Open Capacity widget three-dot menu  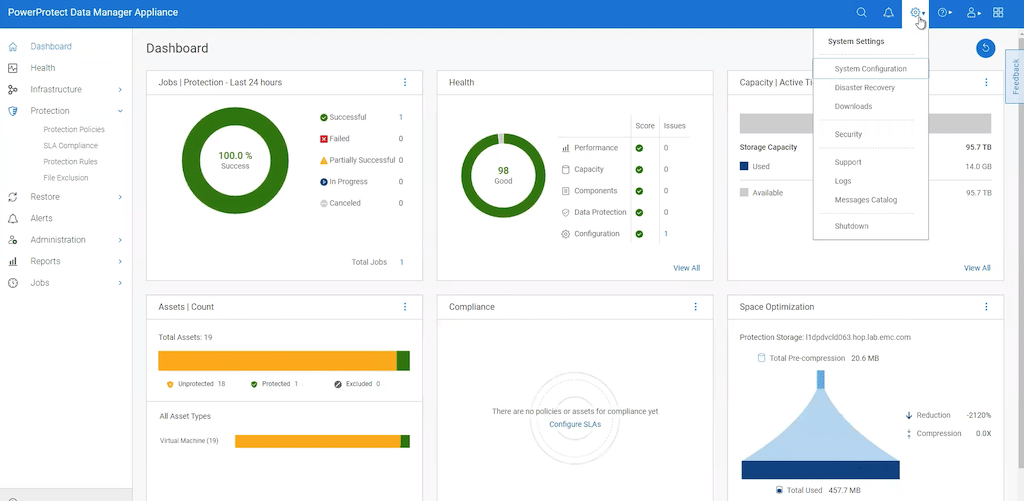[x=986, y=82]
